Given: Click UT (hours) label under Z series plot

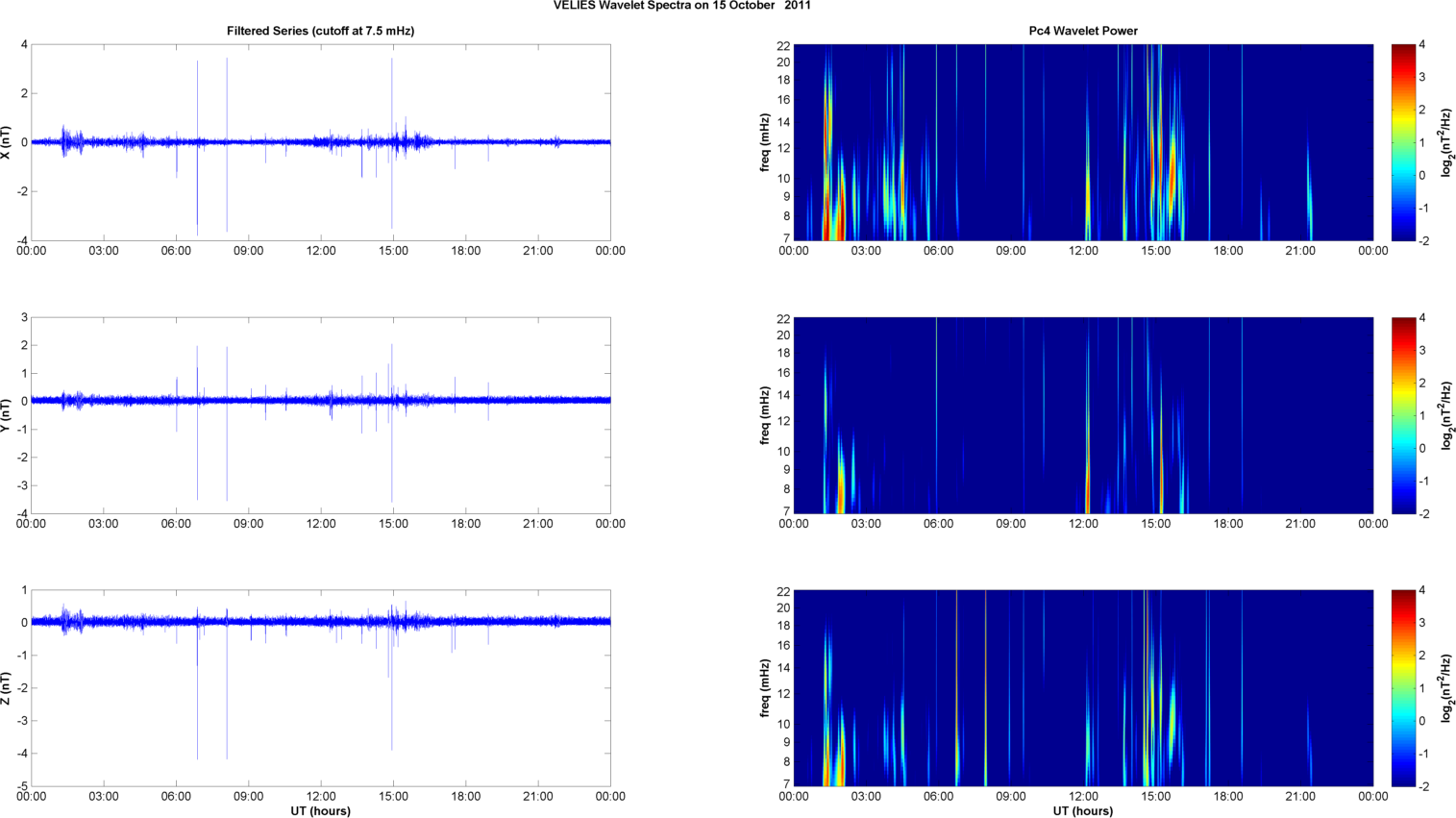Looking at the screenshot, I should (x=320, y=811).
